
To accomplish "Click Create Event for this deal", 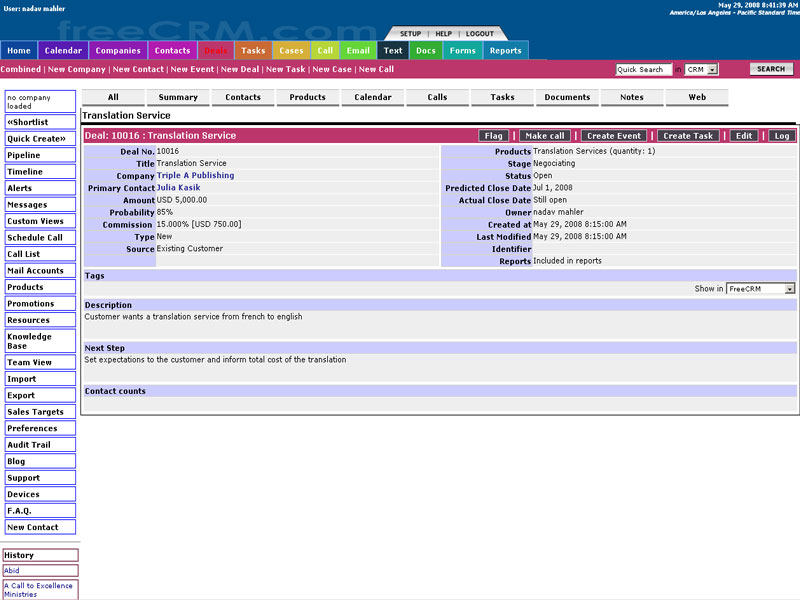I will (x=614, y=136).
